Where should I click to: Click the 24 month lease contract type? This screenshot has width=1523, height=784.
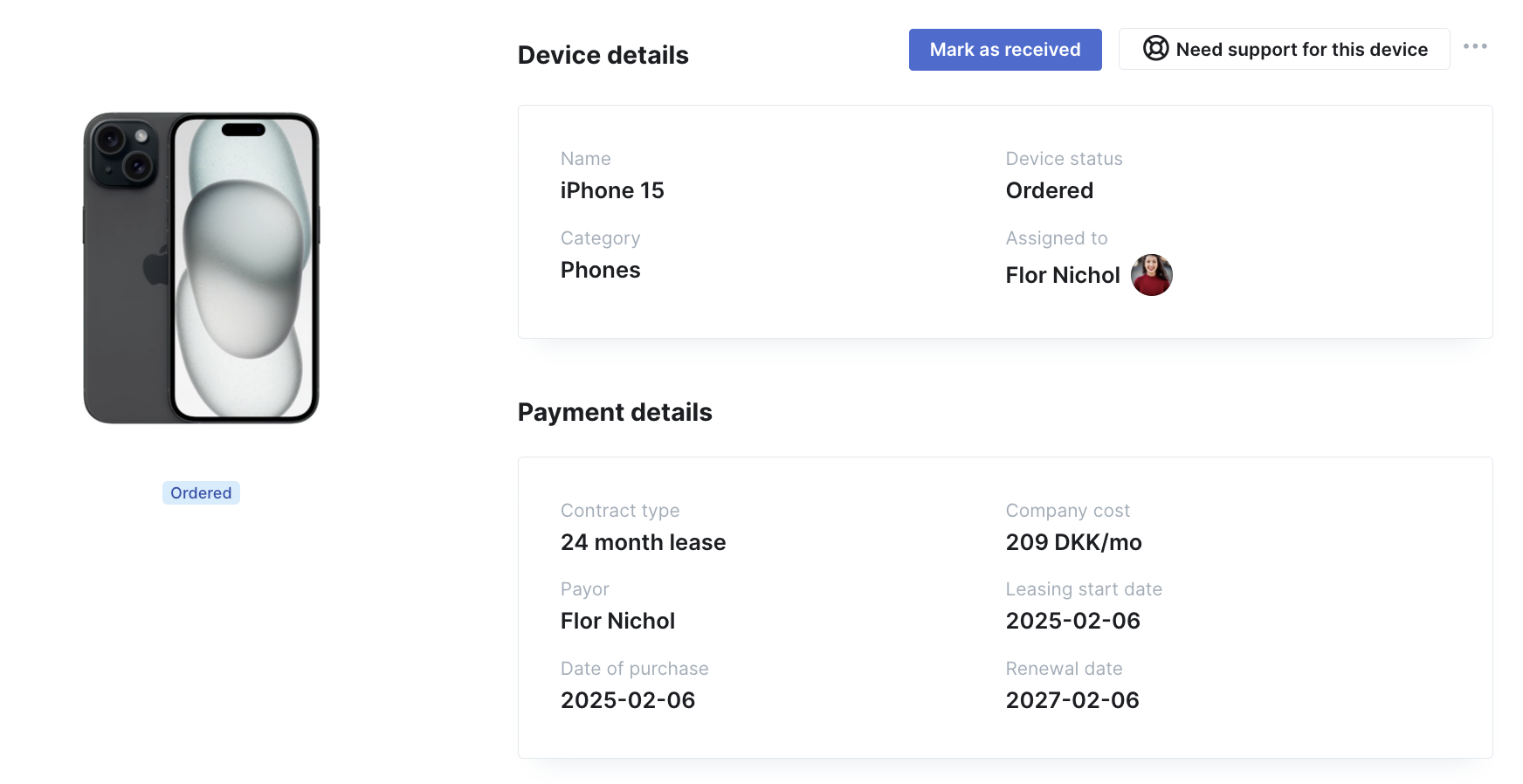pos(644,542)
